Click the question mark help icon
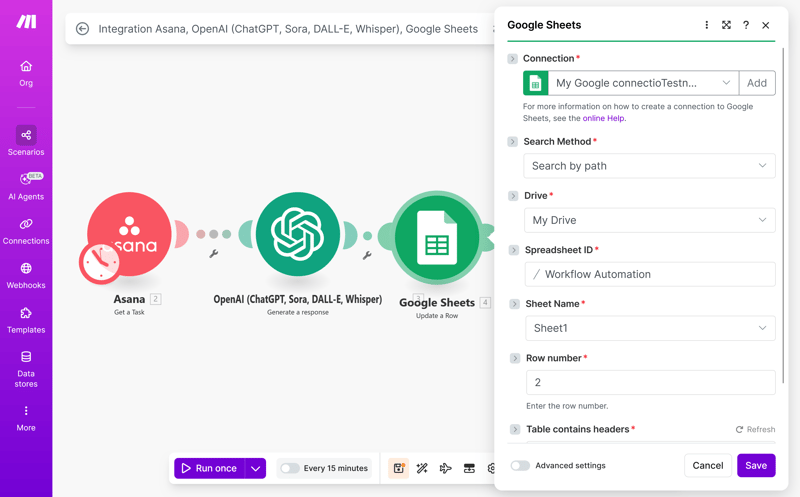This screenshot has width=800, height=497. click(x=746, y=25)
